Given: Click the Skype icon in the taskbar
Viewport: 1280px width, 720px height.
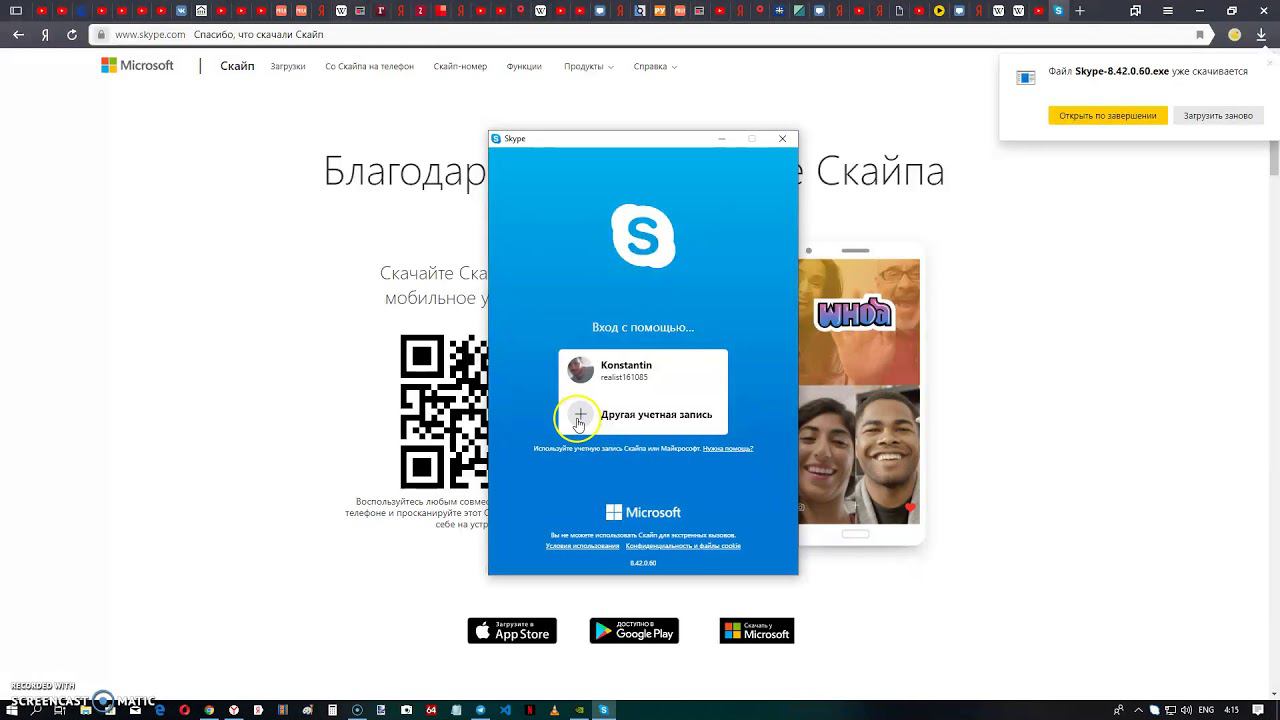Looking at the screenshot, I should [x=603, y=710].
